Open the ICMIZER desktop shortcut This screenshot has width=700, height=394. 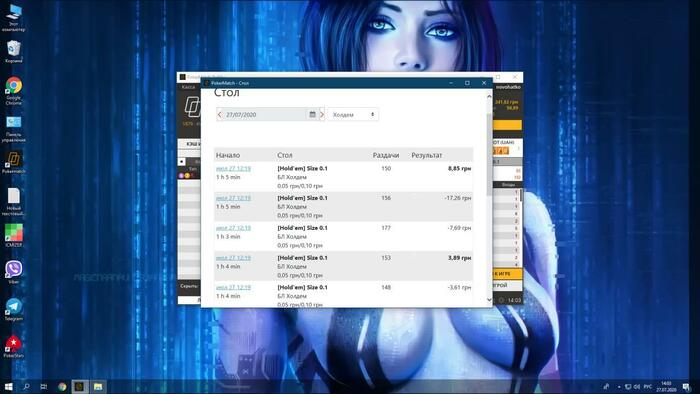coord(13,235)
